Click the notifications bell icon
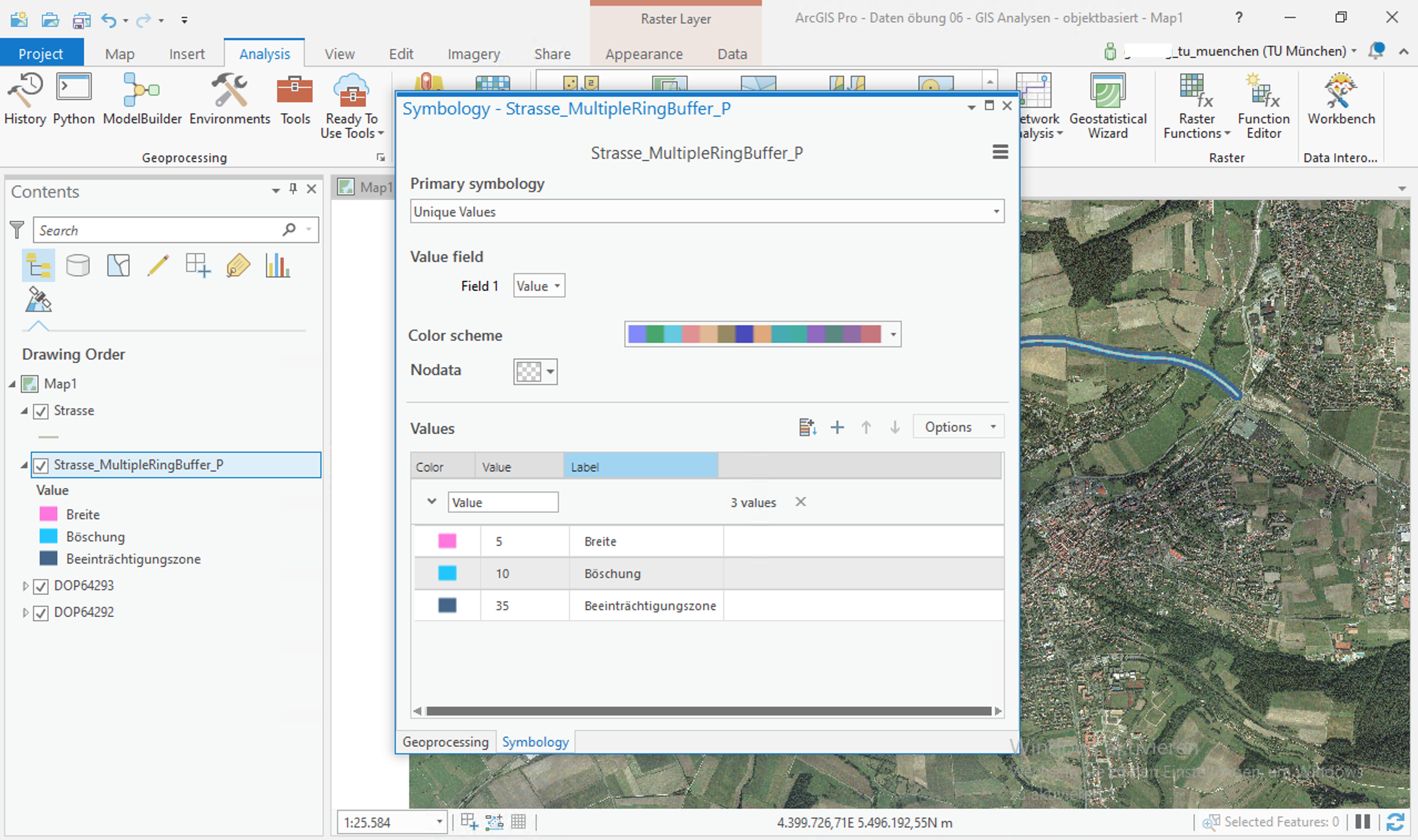This screenshot has height=840, width=1418. coord(1377,51)
